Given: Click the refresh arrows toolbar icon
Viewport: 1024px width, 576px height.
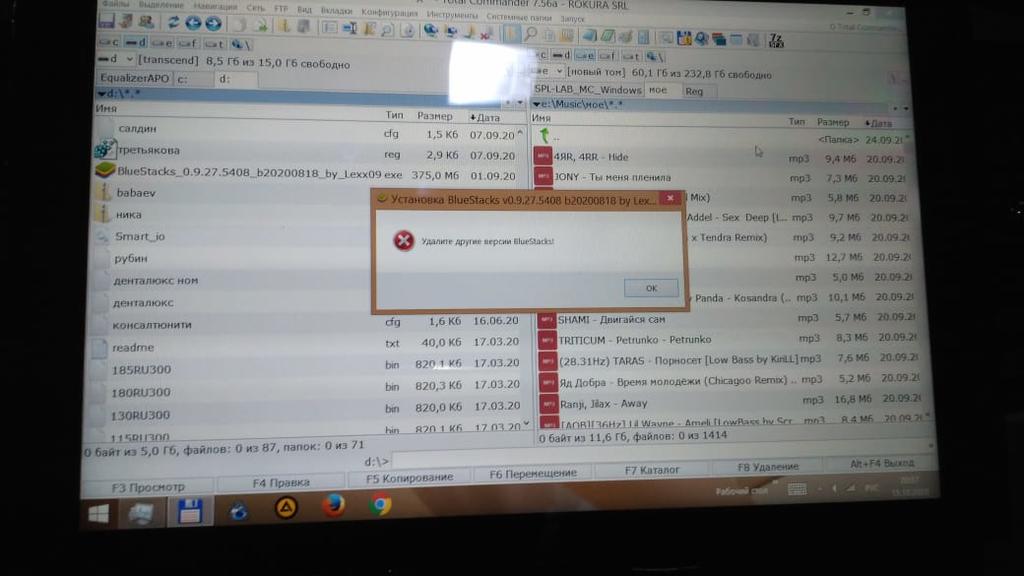Looking at the screenshot, I should pyautogui.click(x=174, y=23).
